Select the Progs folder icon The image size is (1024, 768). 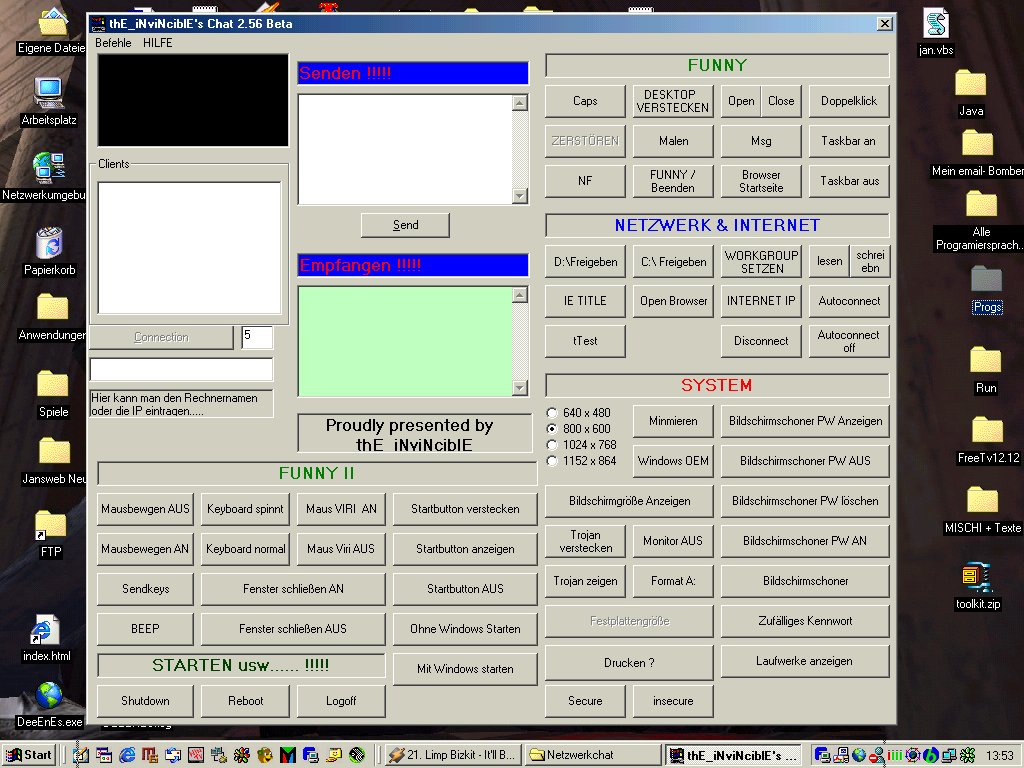[986, 280]
